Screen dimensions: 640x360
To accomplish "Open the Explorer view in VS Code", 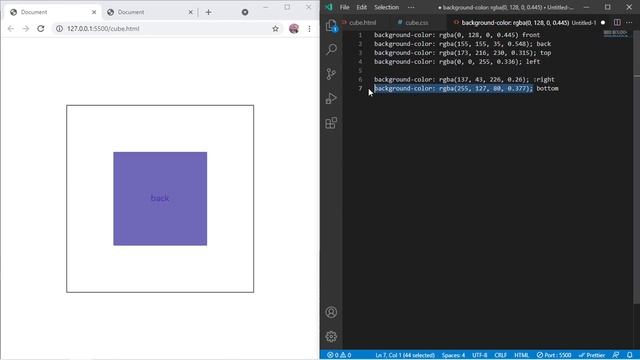I will 331,26.
